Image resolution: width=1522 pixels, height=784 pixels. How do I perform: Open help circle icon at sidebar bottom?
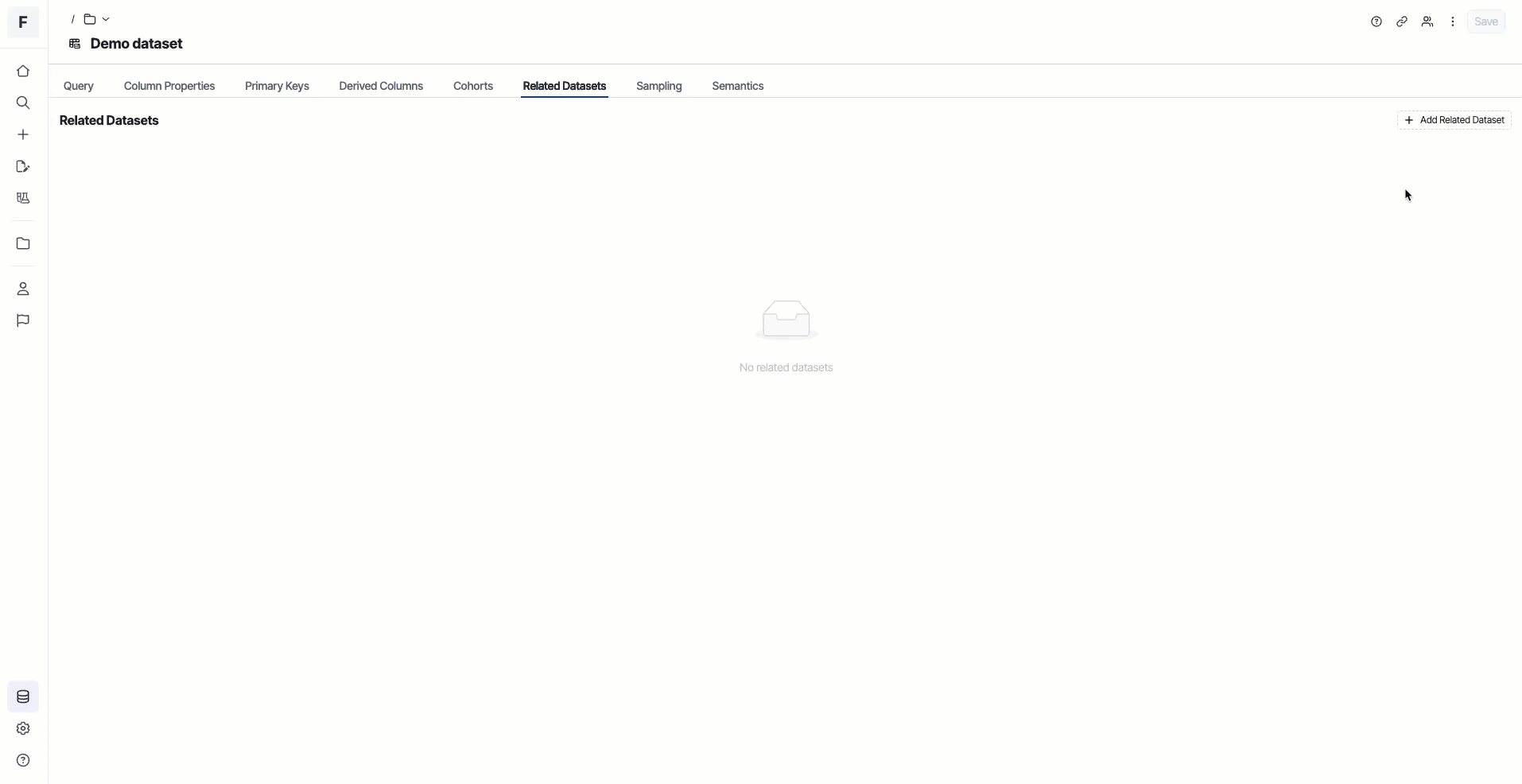(23, 761)
